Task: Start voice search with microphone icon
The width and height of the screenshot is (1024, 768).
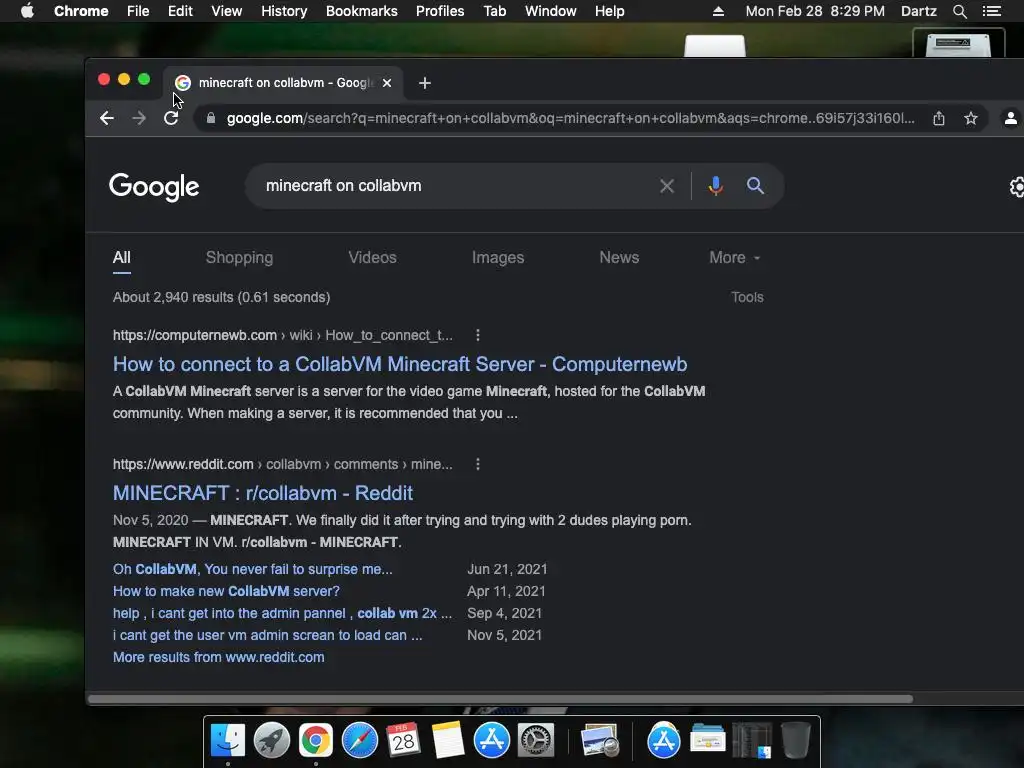Action: (x=715, y=186)
